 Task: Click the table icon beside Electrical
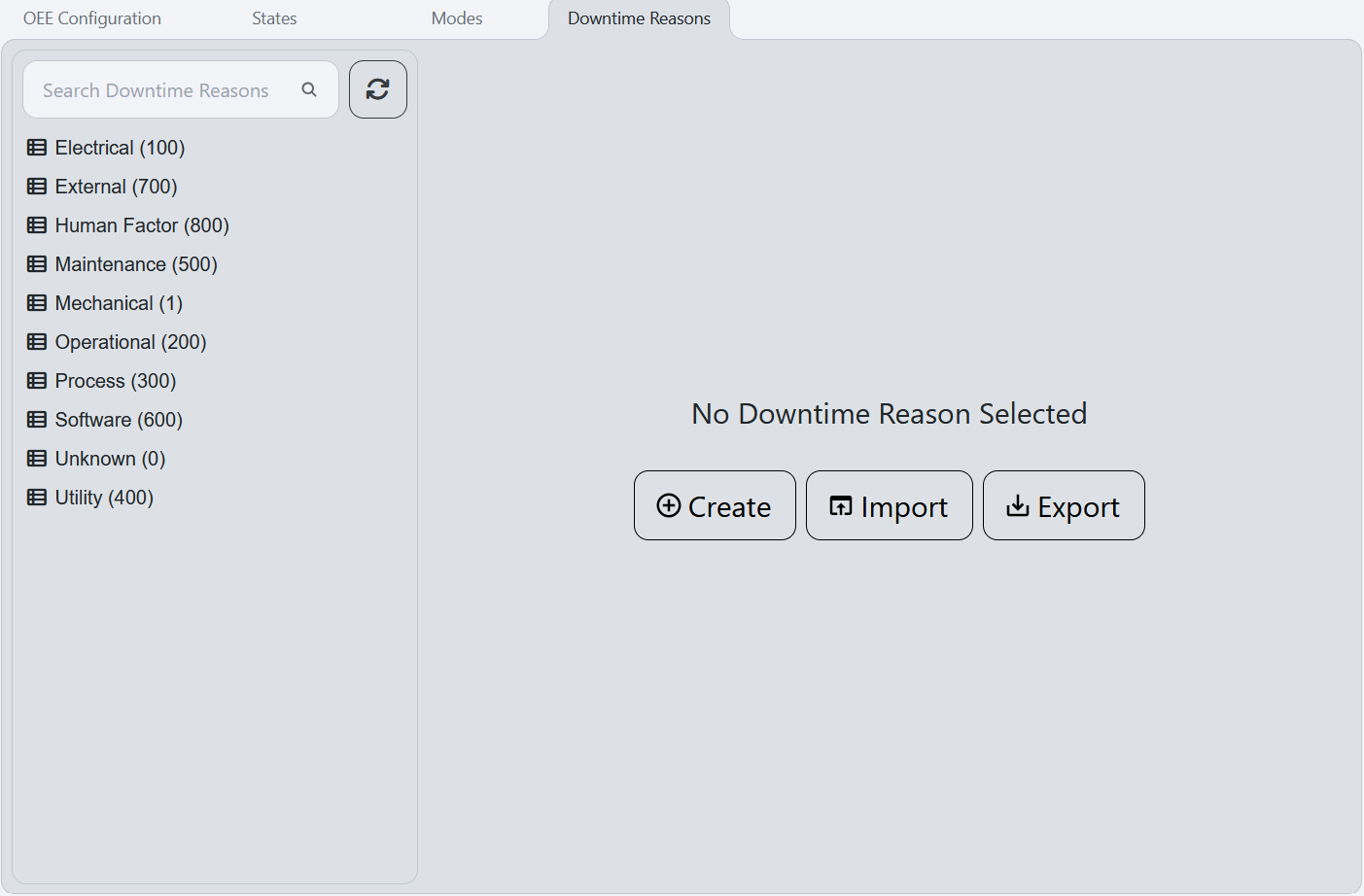37,147
